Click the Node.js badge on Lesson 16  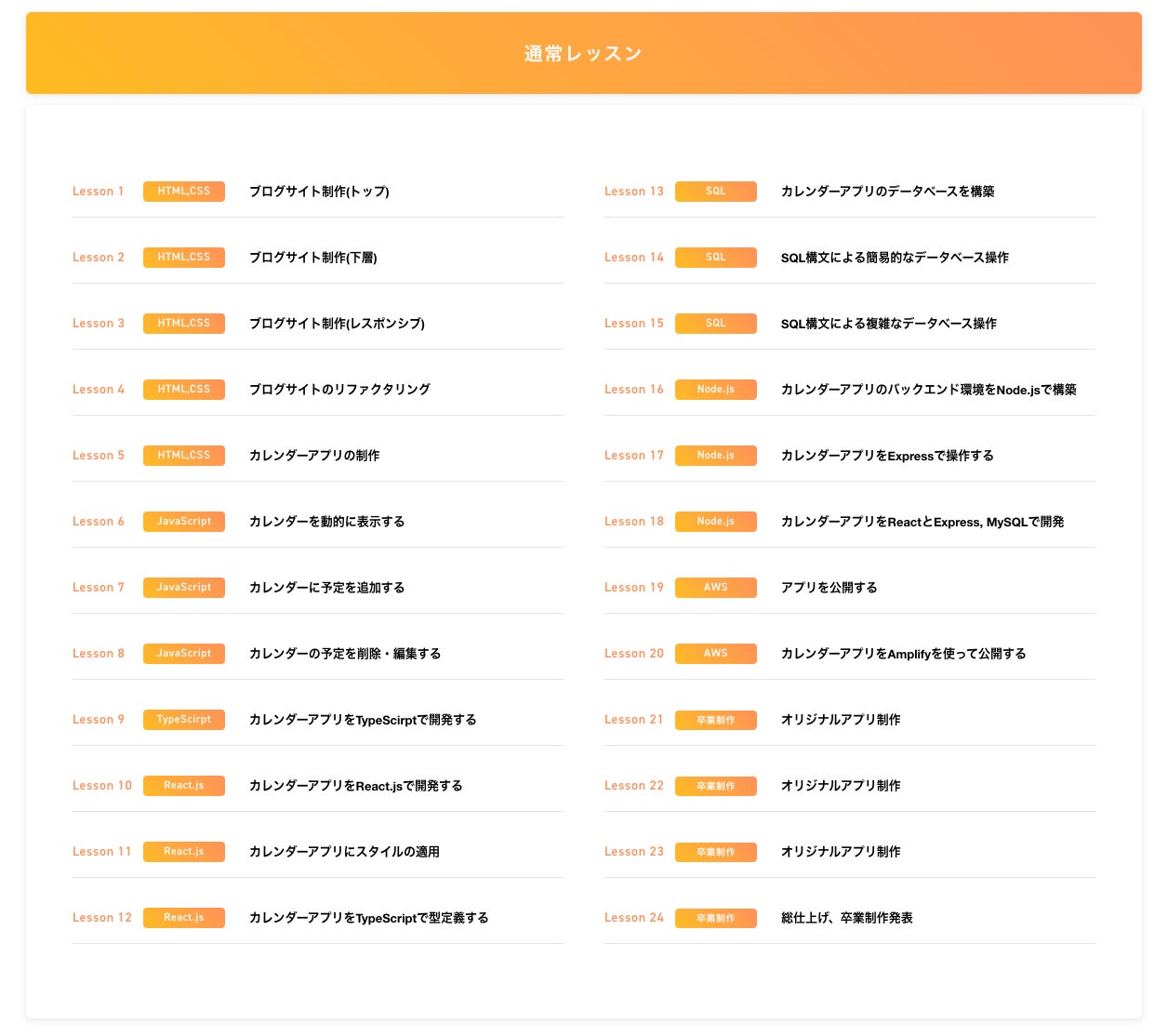[x=716, y=390]
